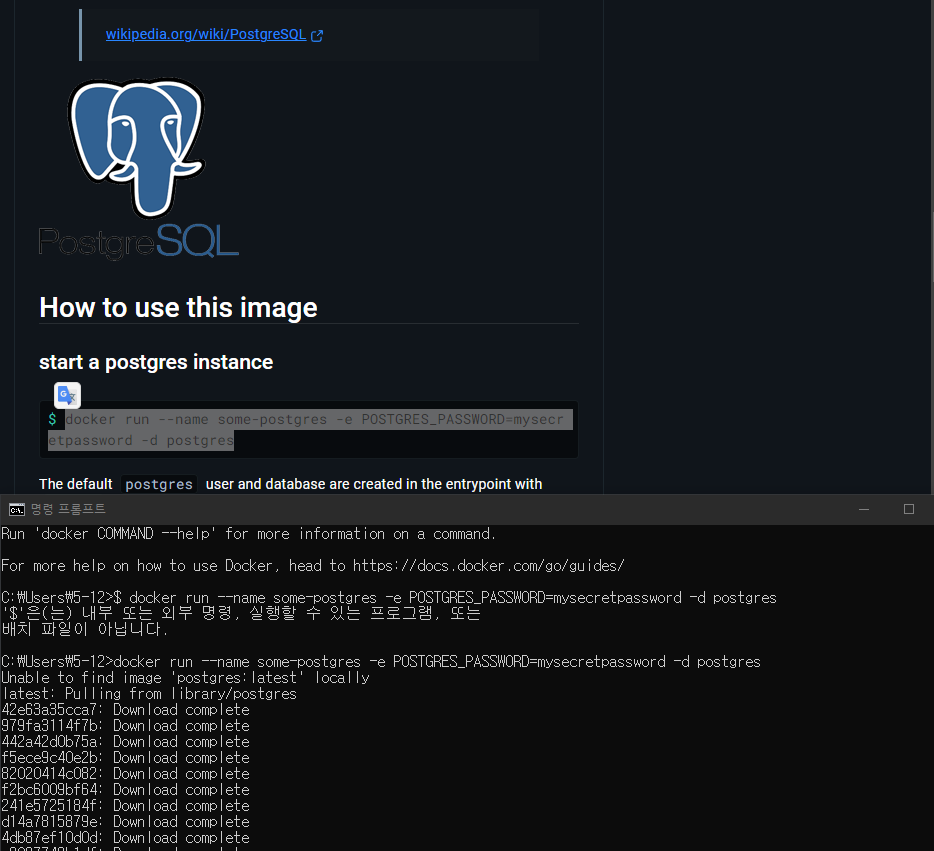This screenshot has width=934, height=851.
Task: Open the wikipedia.org/wiki/PostgreSQL link
Action: (x=206, y=35)
